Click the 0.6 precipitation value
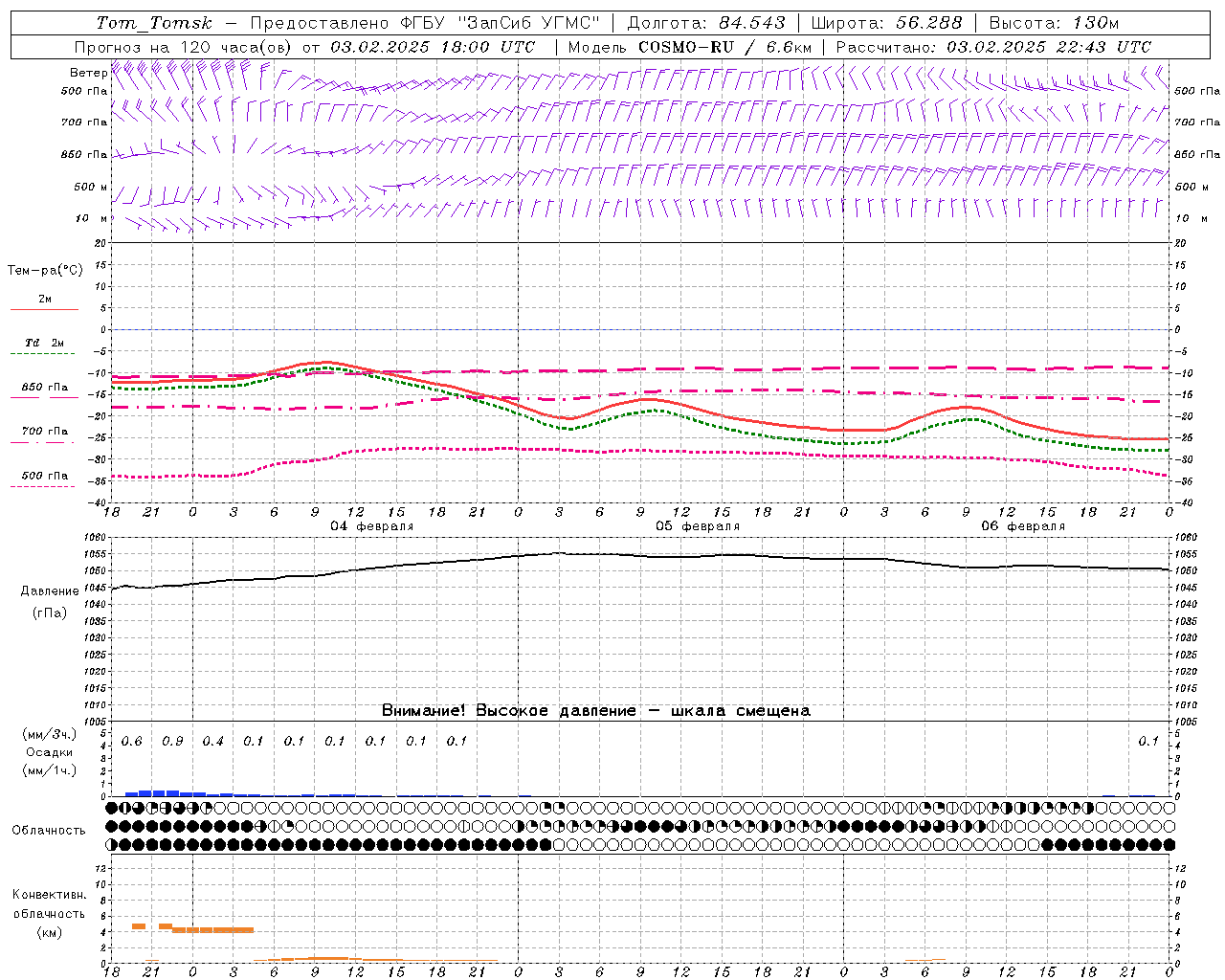This screenshot has width=1225, height=980. click(131, 741)
